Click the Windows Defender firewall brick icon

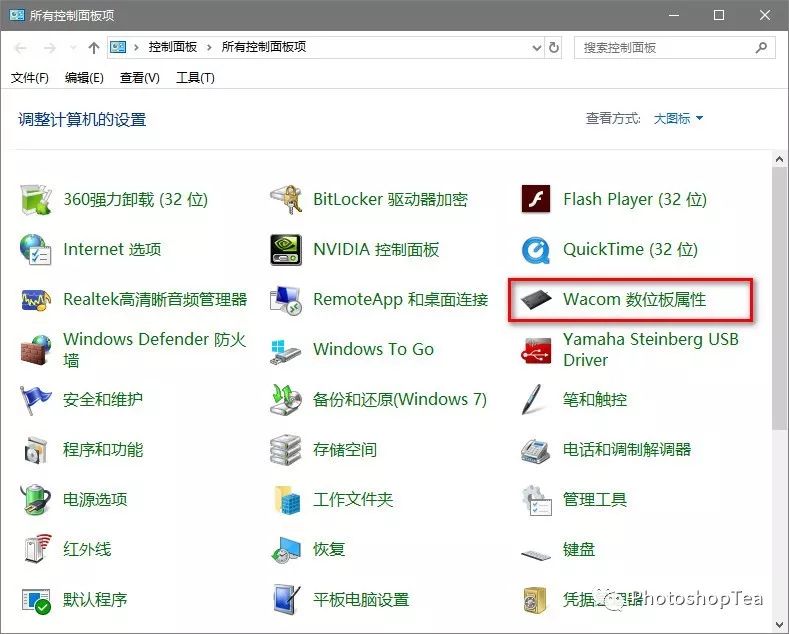(x=35, y=350)
